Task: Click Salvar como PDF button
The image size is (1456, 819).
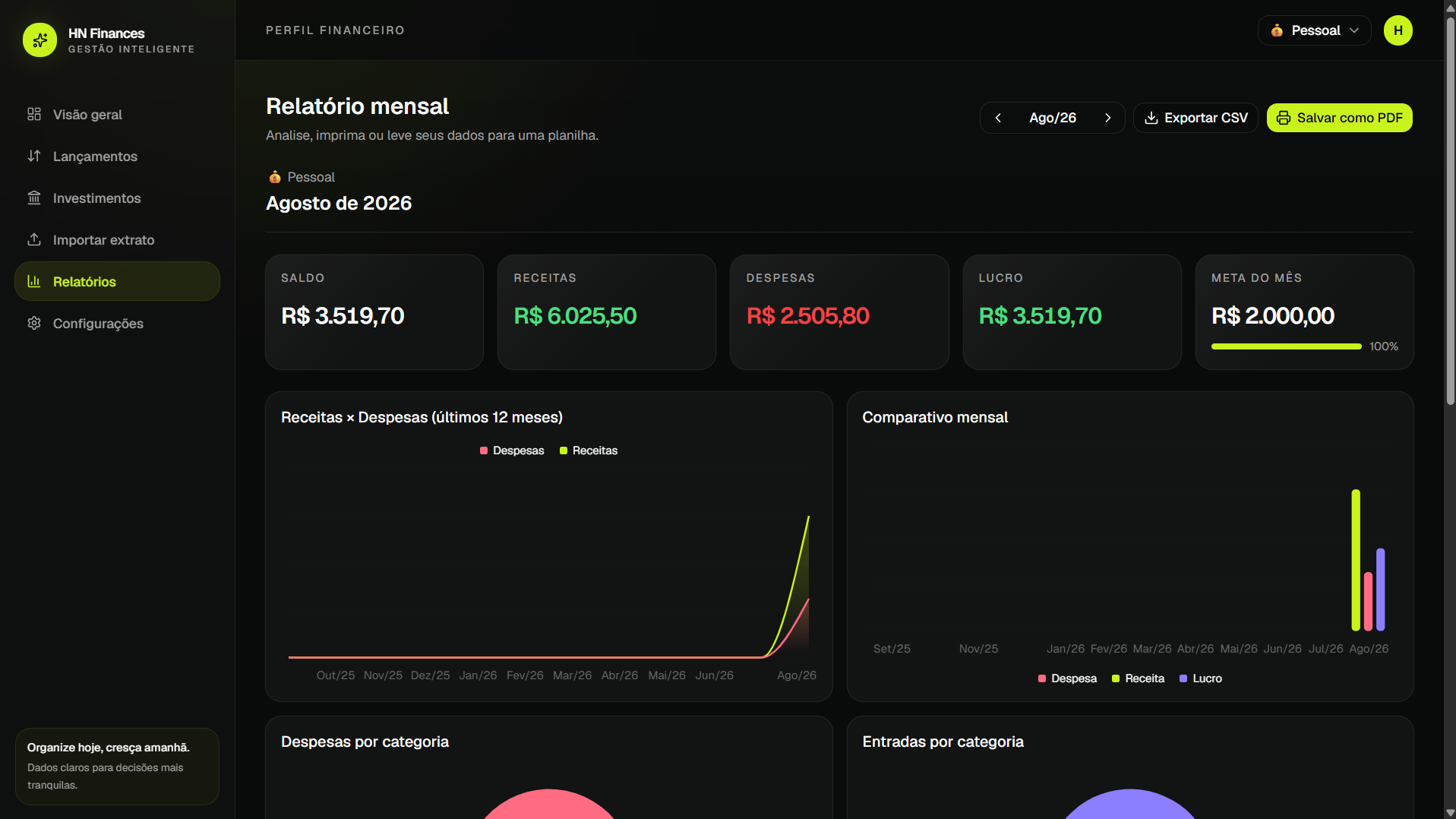Action: 1339,118
